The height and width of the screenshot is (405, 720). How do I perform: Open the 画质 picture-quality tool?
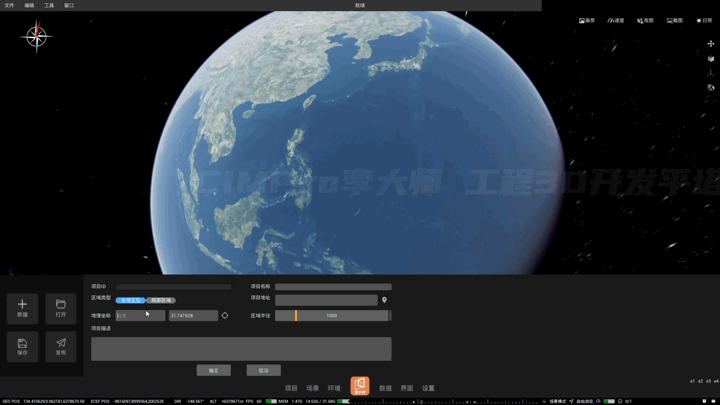(x=587, y=21)
